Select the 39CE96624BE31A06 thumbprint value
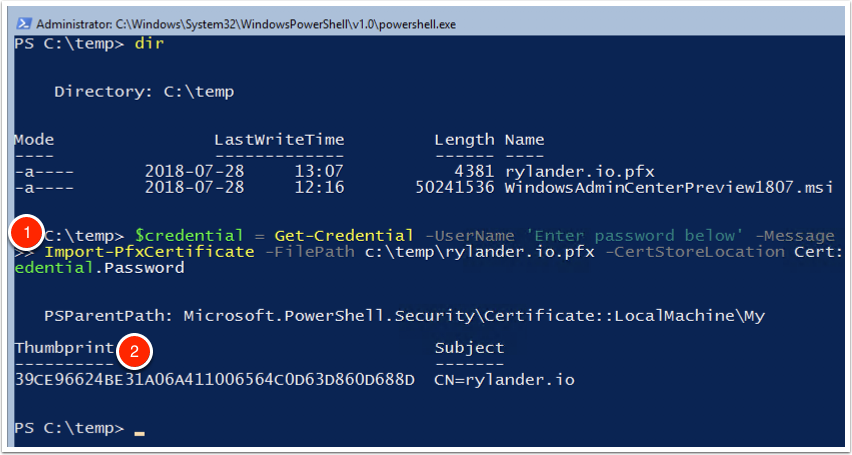This screenshot has width=852, height=455. pos(215,380)
